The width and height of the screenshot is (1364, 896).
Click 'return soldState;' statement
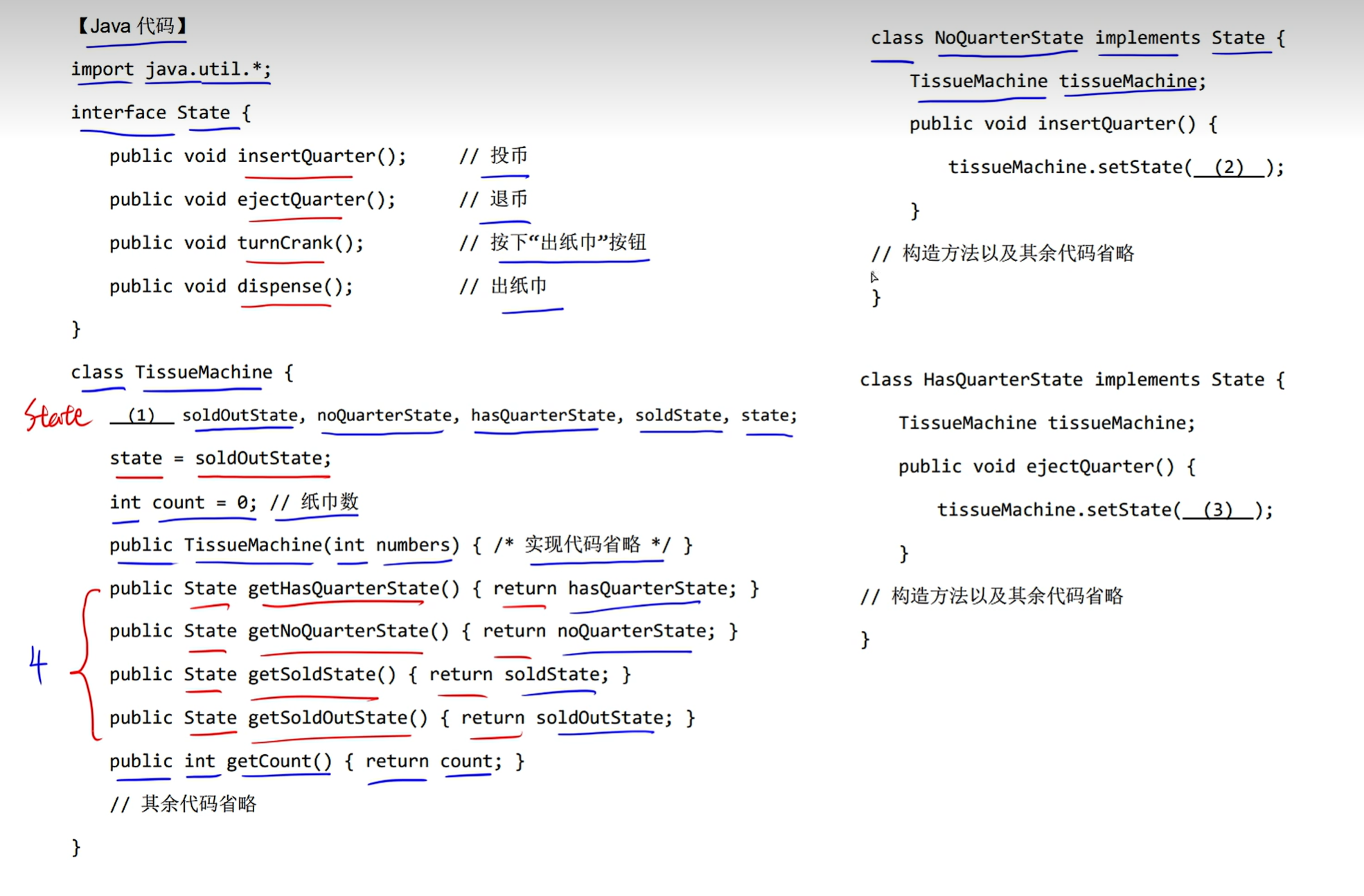tap(519, 674)
